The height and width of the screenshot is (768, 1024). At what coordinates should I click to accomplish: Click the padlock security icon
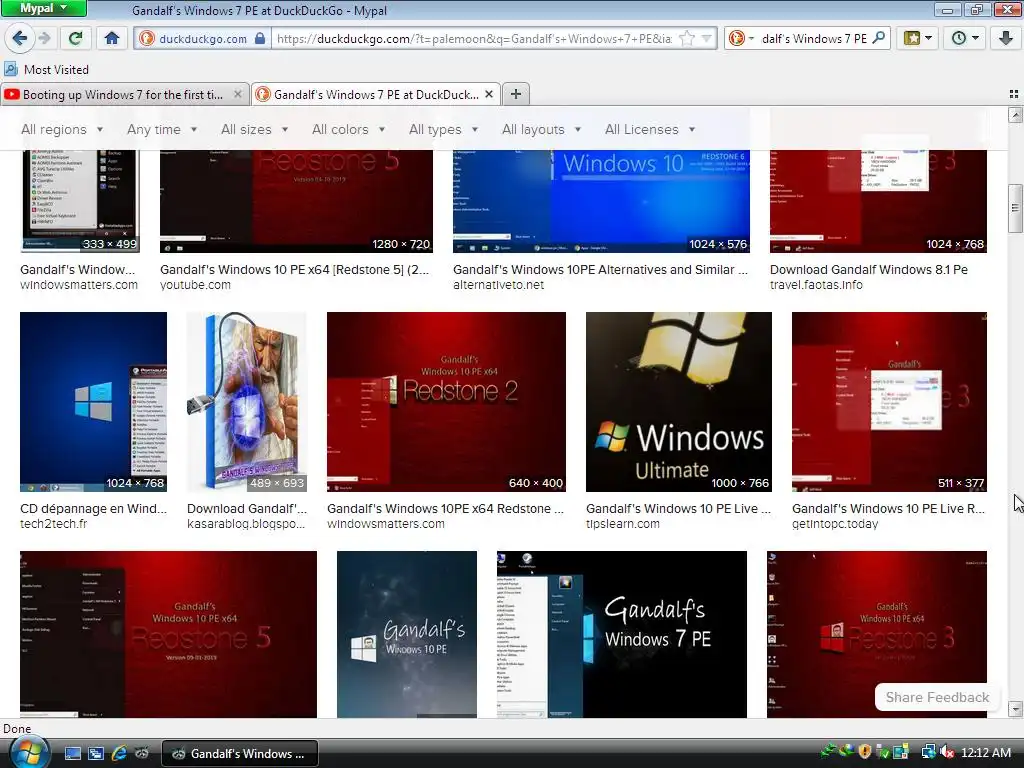click(260, 39)
